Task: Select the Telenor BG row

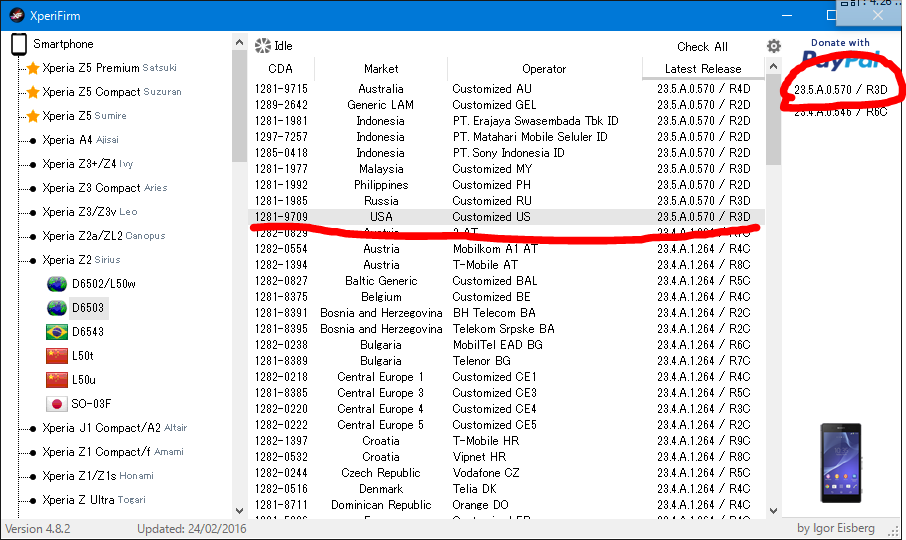Action: click(x=507, y=361)
